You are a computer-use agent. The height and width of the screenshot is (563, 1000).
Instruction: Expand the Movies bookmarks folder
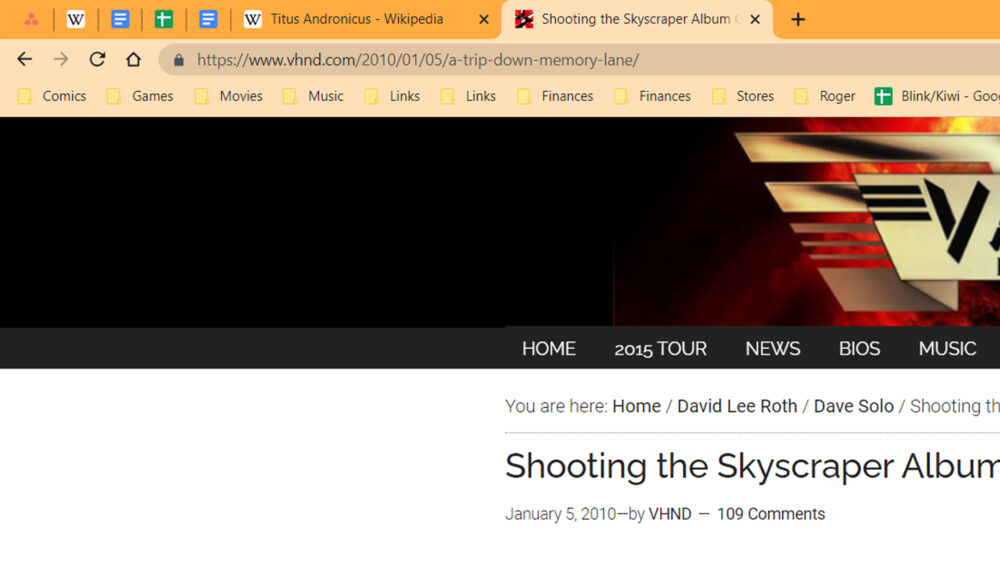pos(228,96)
